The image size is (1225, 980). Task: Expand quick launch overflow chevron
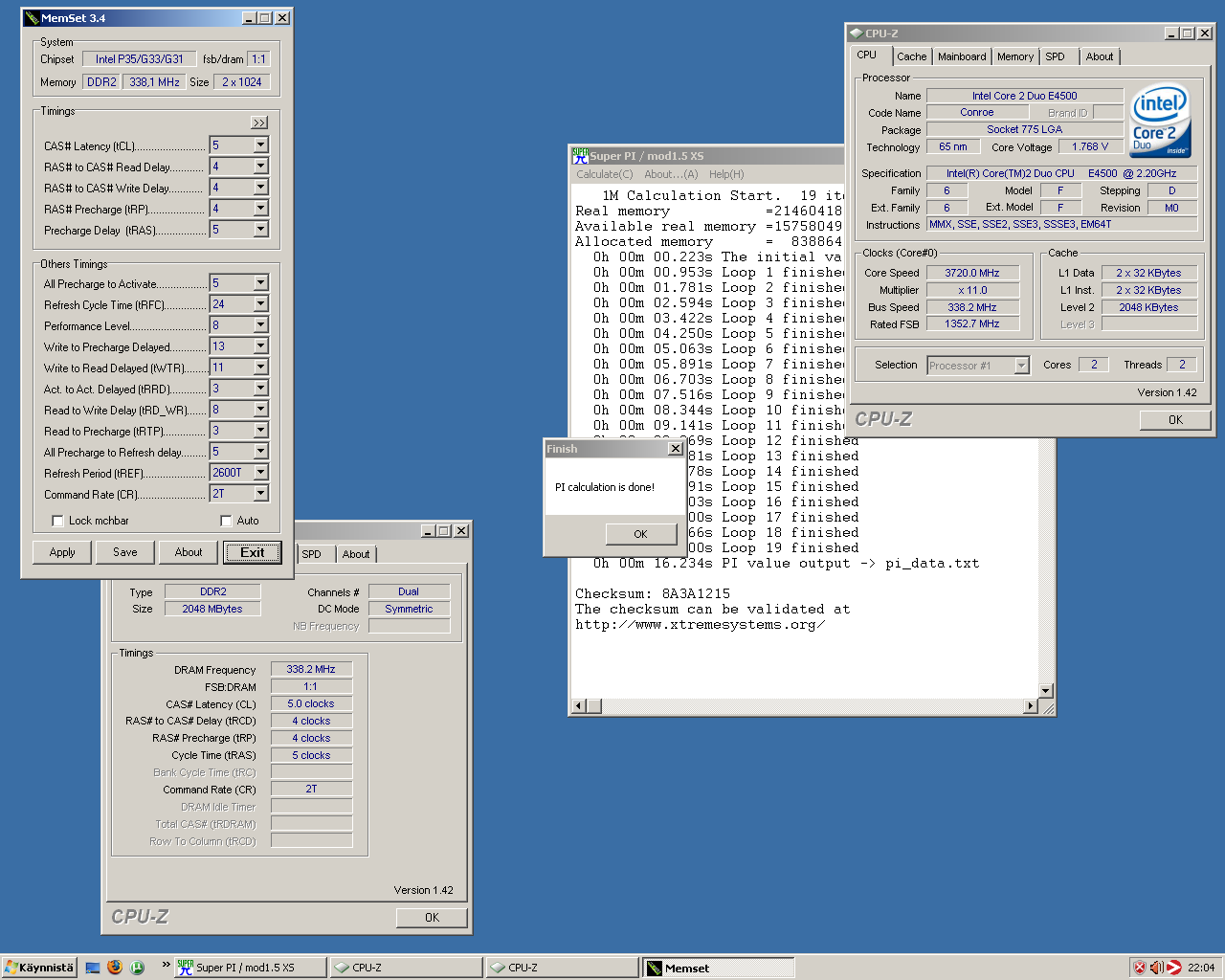click(166, 965)
